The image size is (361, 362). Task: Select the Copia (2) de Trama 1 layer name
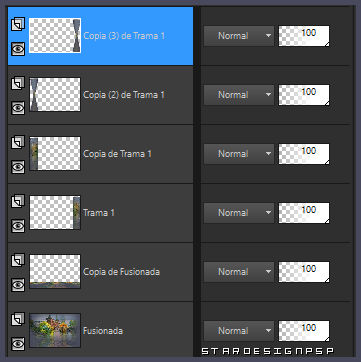click(x=124, y=95)
